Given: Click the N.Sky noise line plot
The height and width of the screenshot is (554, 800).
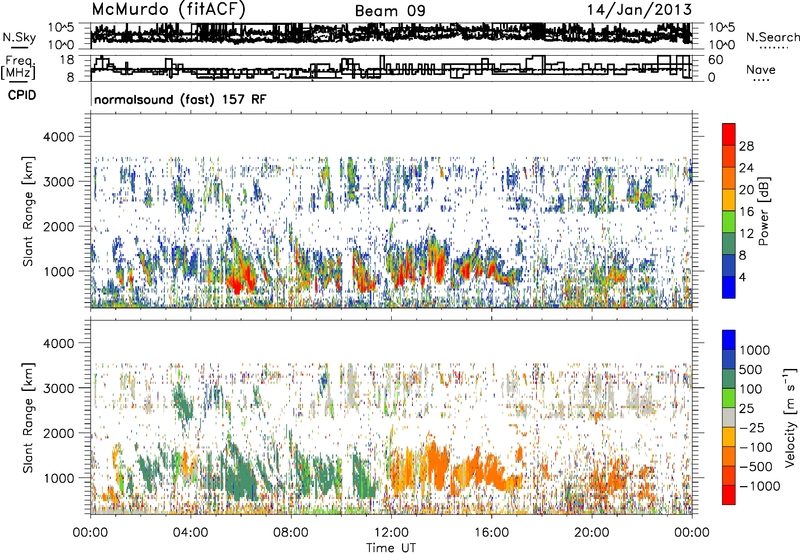Looking at the screenshot, I should 391,35.
